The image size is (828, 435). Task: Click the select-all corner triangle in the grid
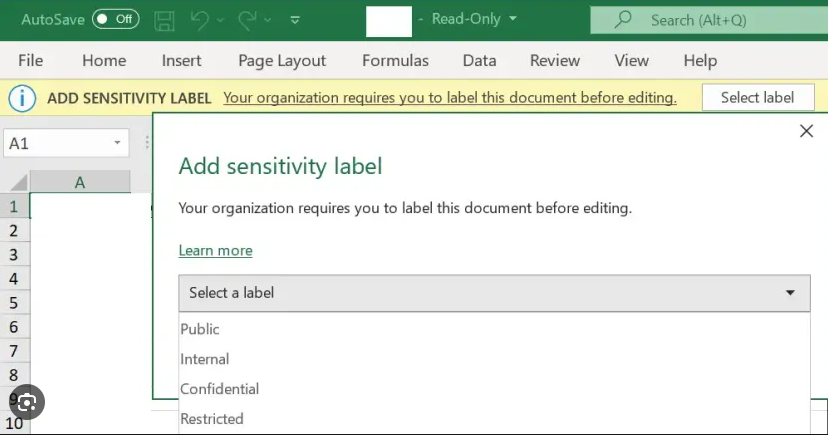pyautogui.click(x=18, y=183)
